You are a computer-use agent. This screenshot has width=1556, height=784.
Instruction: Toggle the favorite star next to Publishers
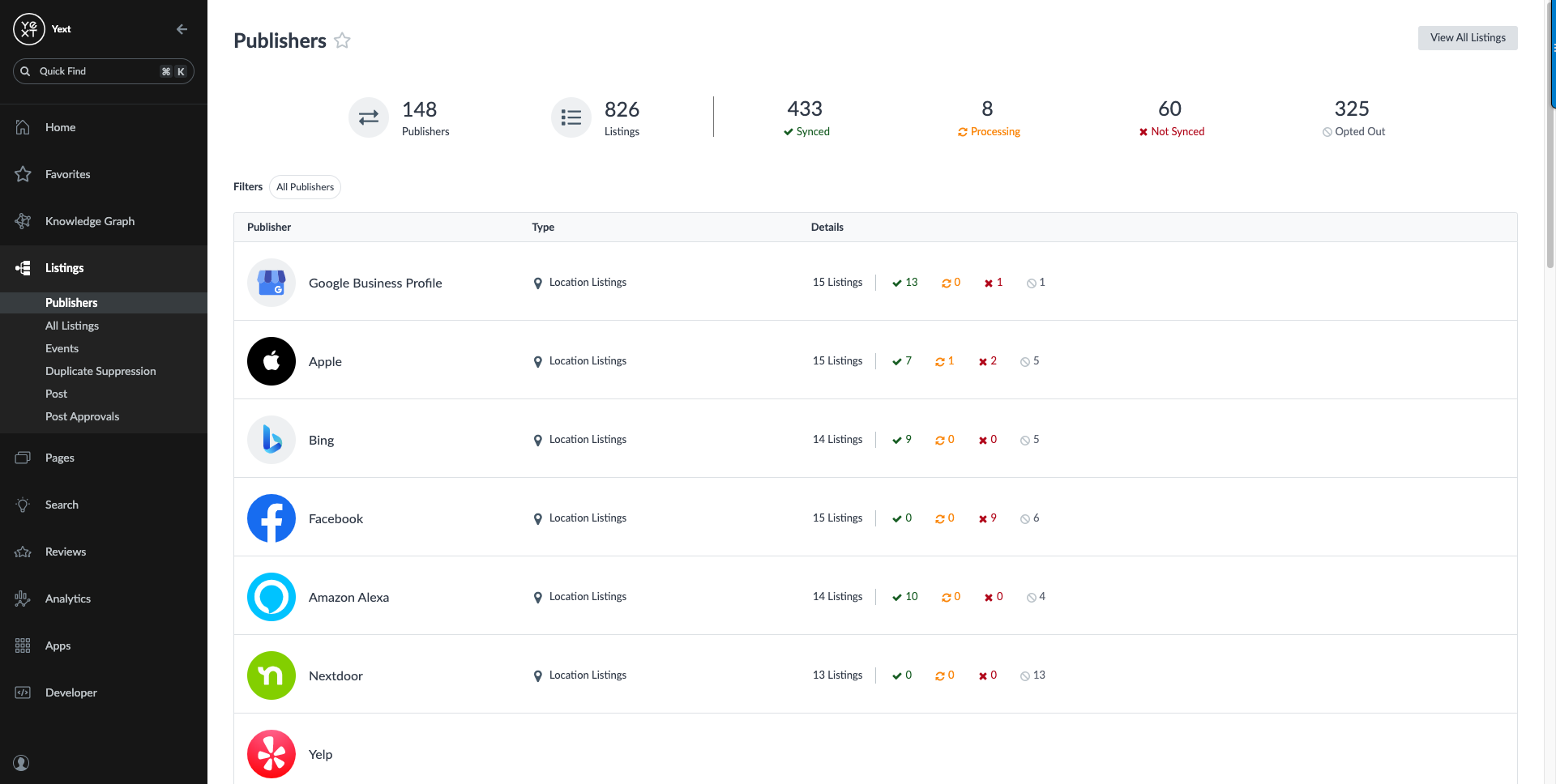[342, 40]
